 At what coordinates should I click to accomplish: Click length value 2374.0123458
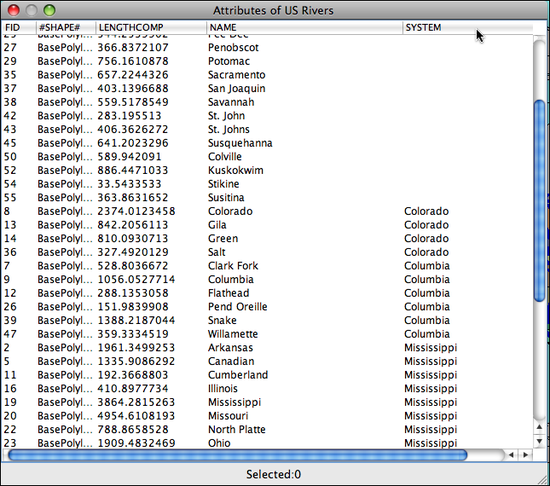(x=136, y=211)
